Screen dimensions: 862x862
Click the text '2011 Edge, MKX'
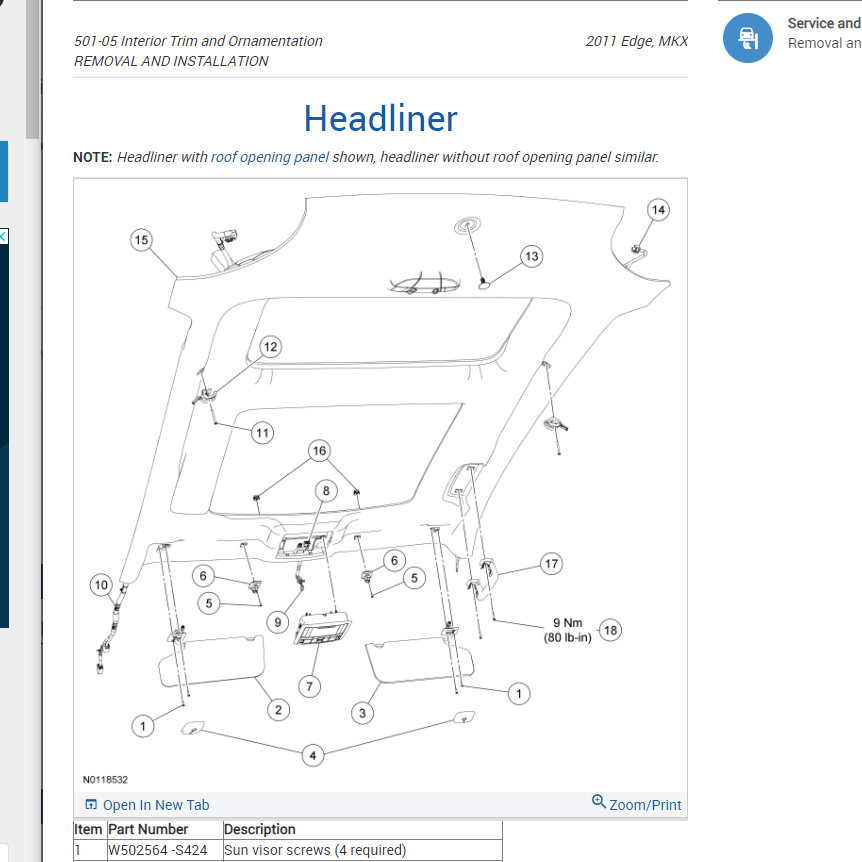pos(637,41)
